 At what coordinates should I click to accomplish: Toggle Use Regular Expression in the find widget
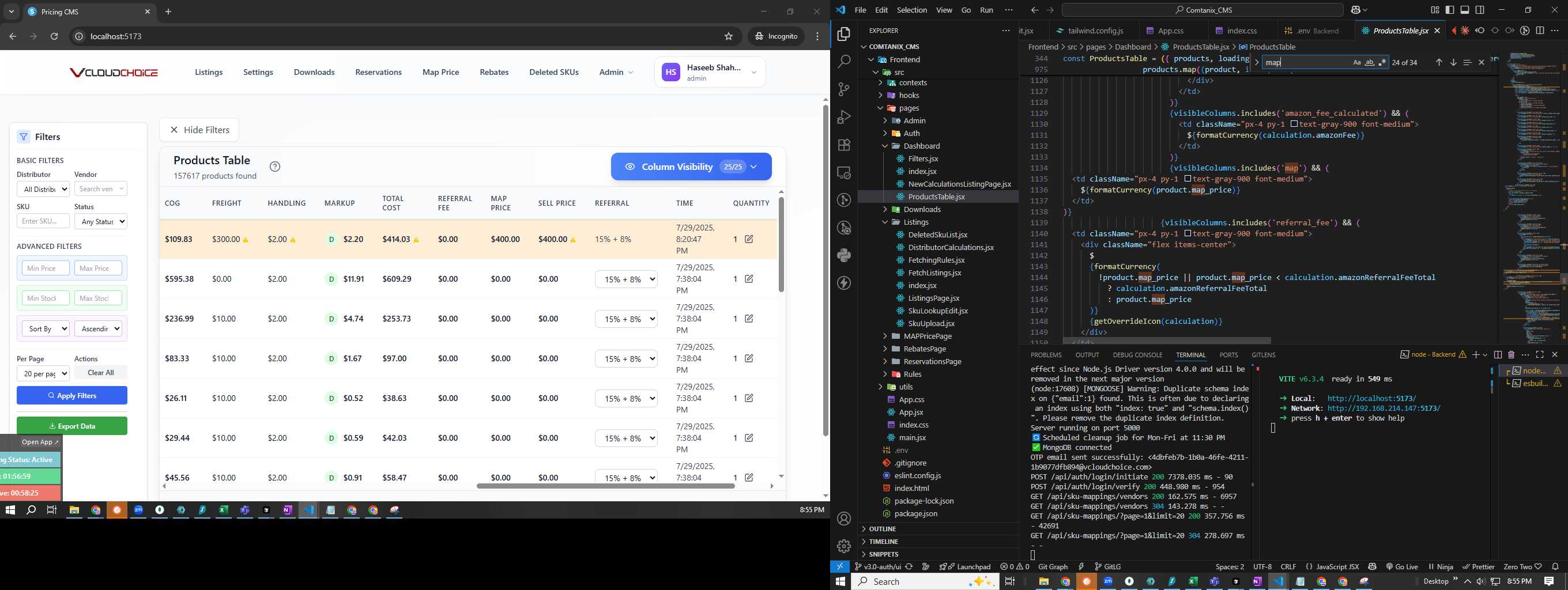1382,62
